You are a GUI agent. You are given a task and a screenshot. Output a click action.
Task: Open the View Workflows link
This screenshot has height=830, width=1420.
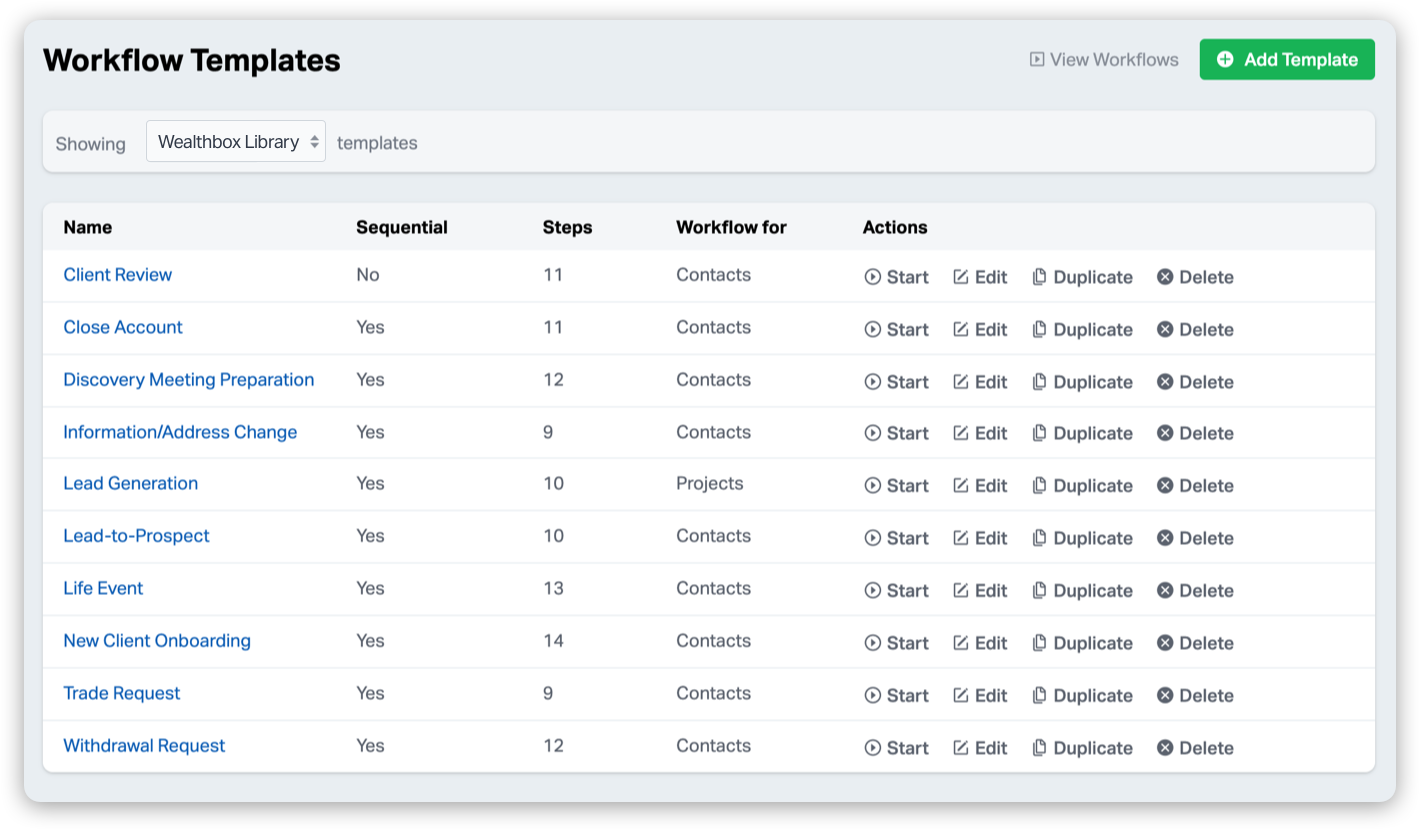[1104, 60]
